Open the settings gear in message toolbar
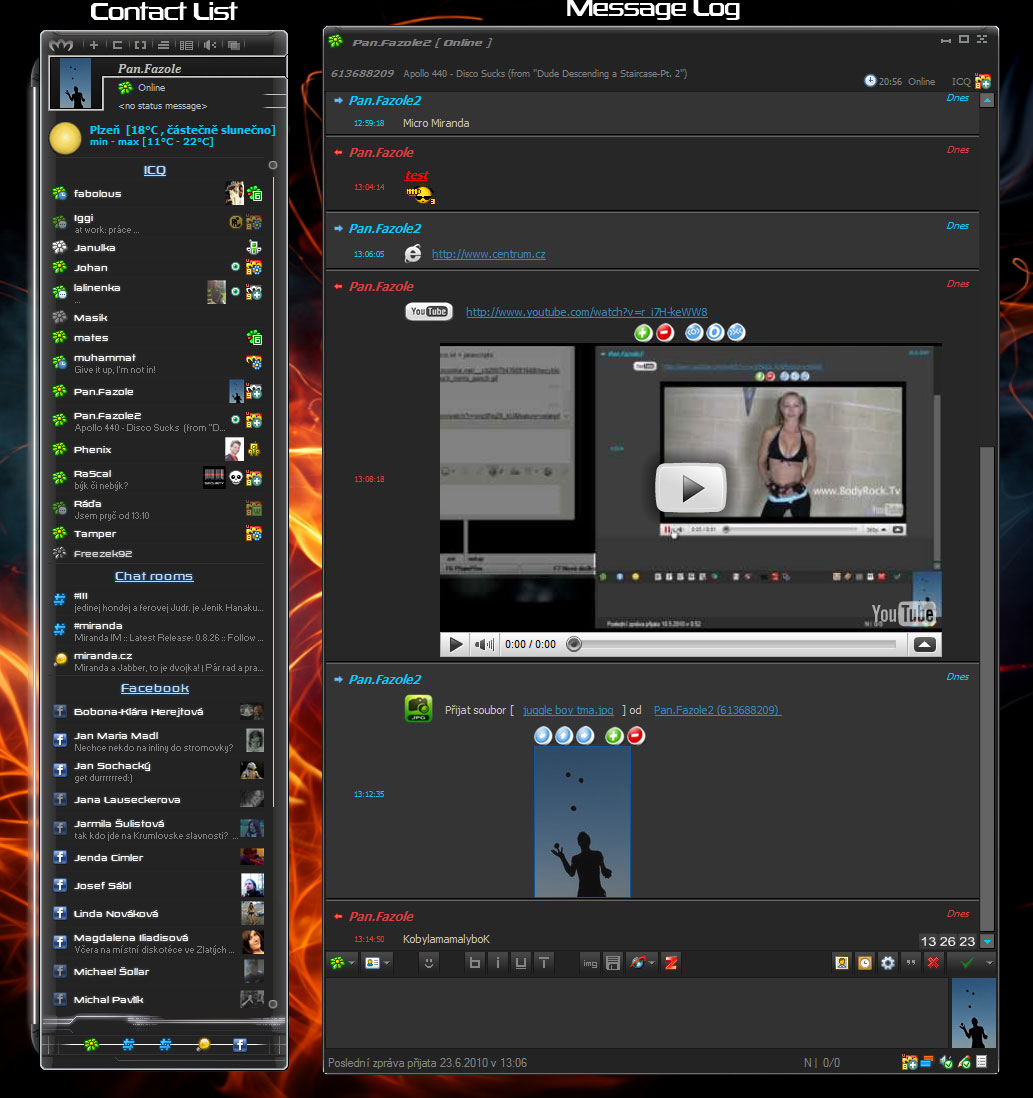The height and width of the screenshot is (1098, 1033). point(887,963)
